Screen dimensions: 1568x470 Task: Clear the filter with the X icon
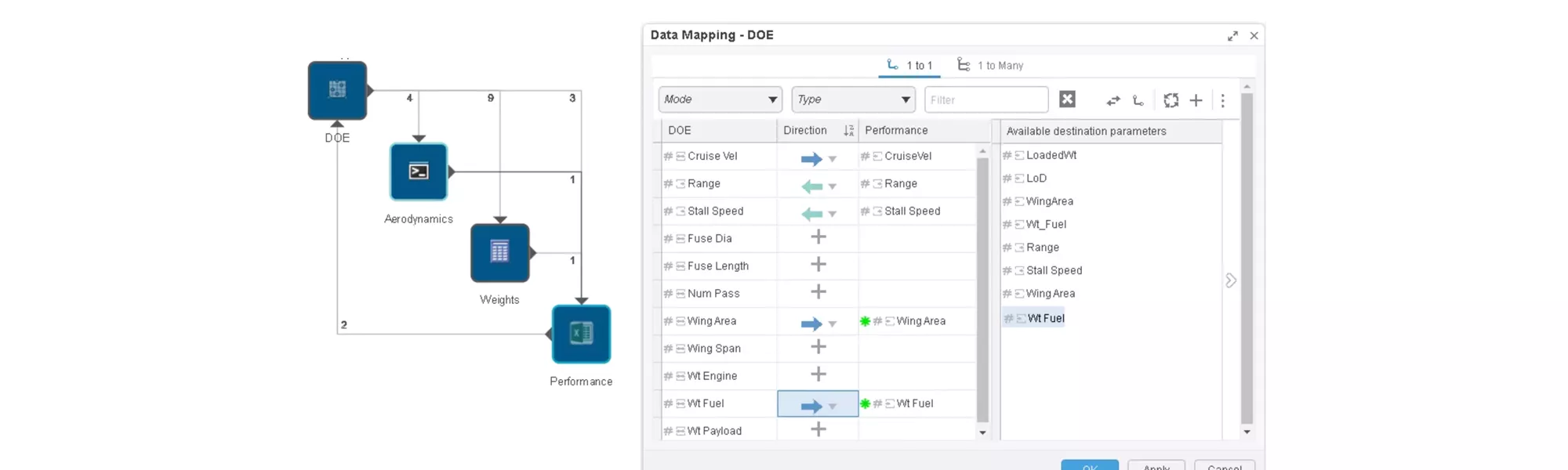pyautogui.click(x=1067, y=99)
